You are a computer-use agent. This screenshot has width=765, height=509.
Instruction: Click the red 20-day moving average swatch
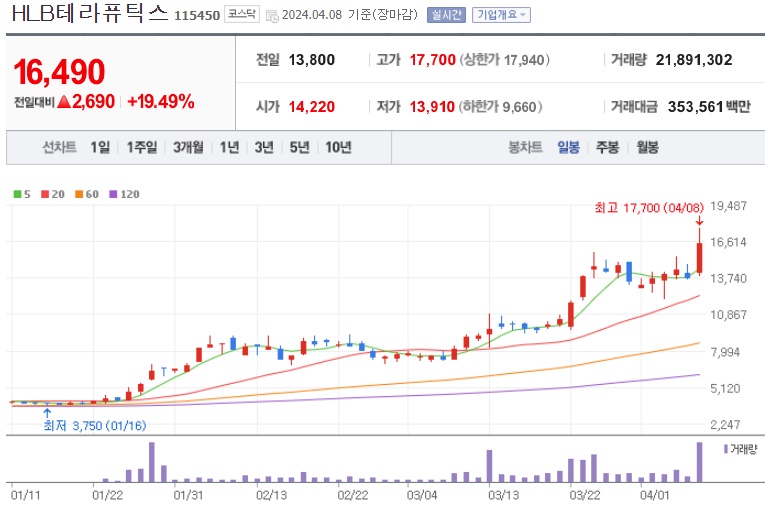pyautogui.click(x=45, y=194)
